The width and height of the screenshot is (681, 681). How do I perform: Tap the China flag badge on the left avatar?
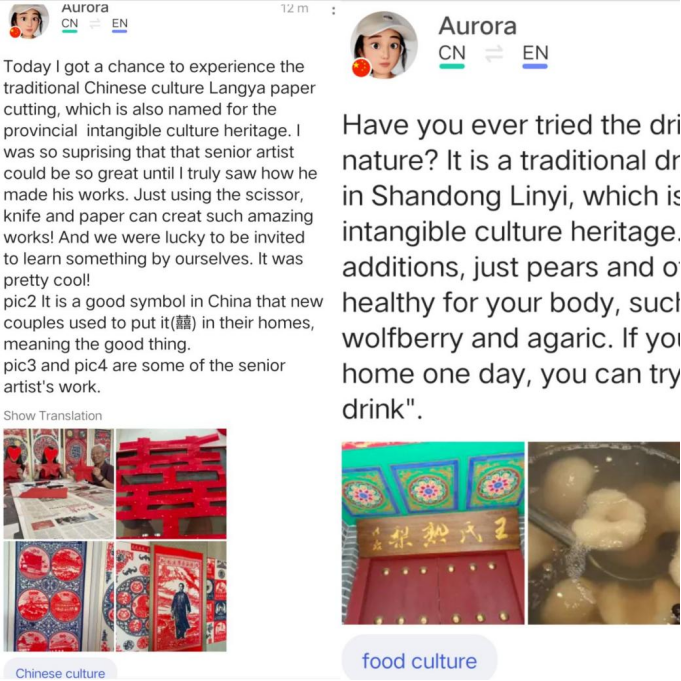tap(15, 33)
